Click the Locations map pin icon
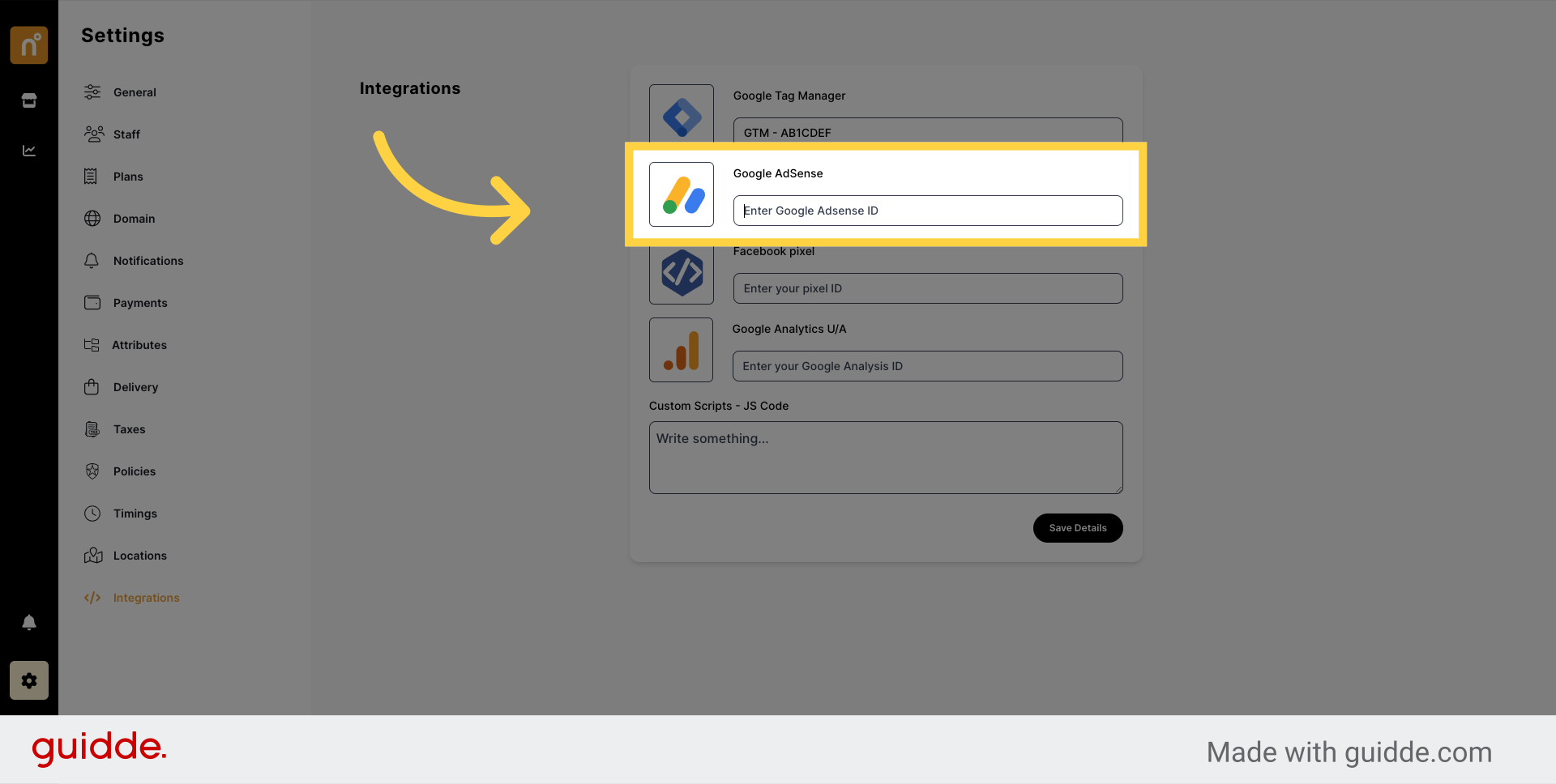Screen dimensions: 1556x784 click(x=93, y=556)
